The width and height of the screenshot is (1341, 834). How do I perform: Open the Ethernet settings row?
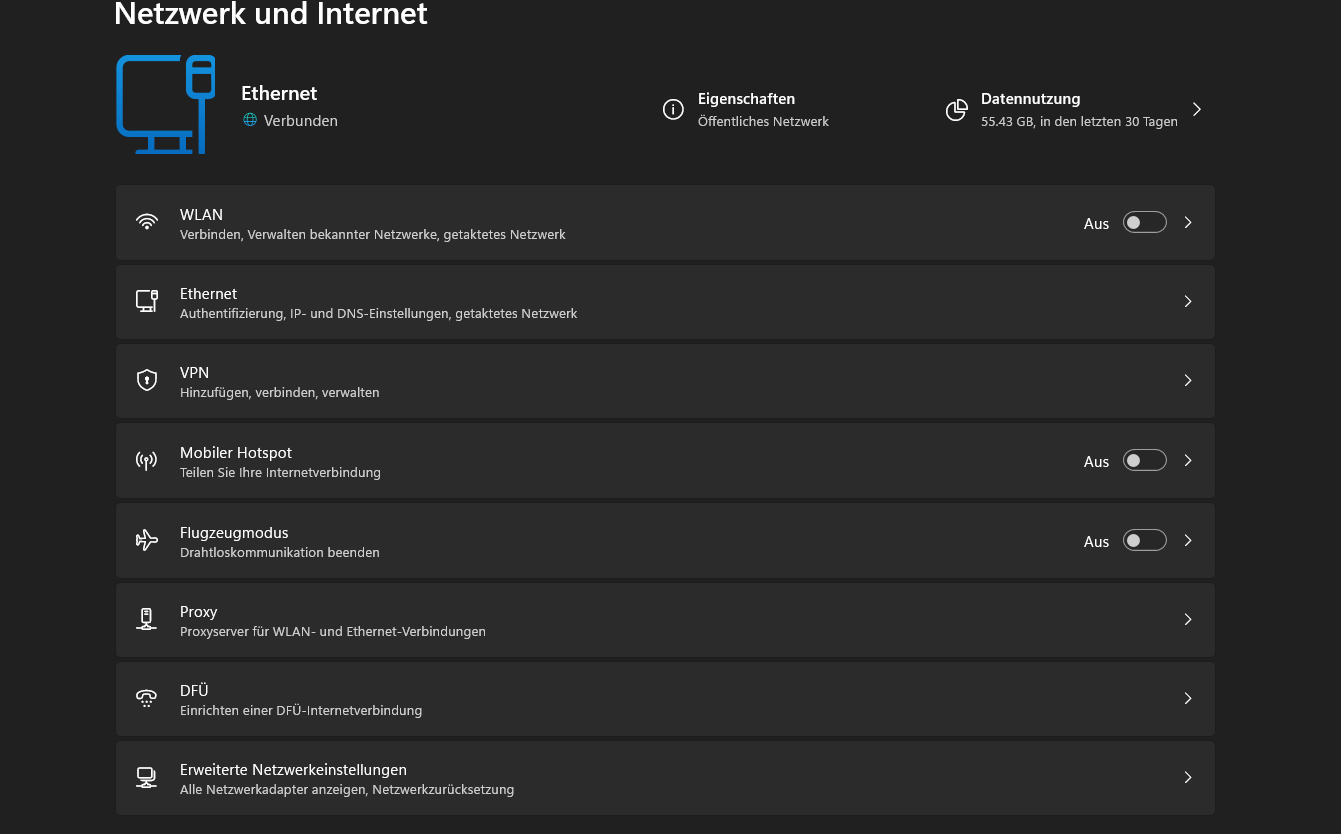[x=664, y=302]
